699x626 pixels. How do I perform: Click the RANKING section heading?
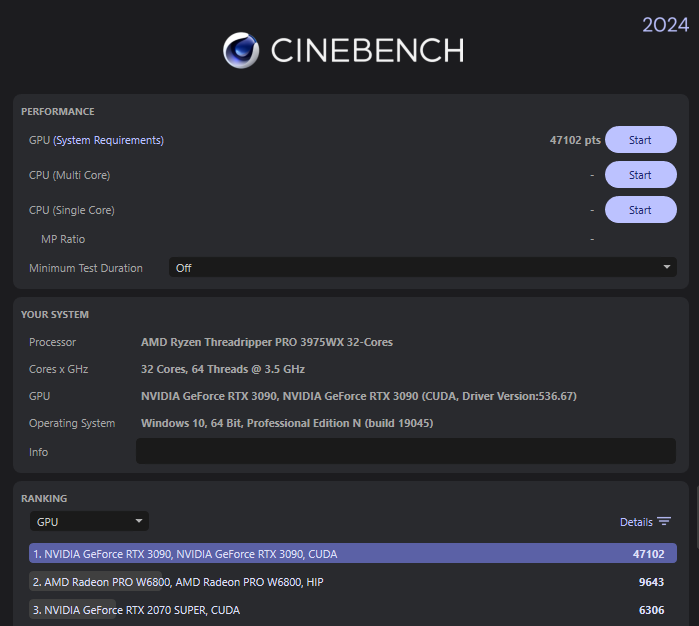tap(44, 498)
